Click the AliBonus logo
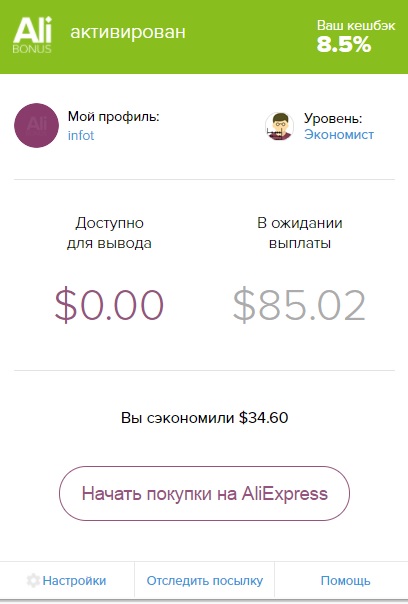Image resolution: width=408 pixels, height=604 pixels. coord(32,35)
